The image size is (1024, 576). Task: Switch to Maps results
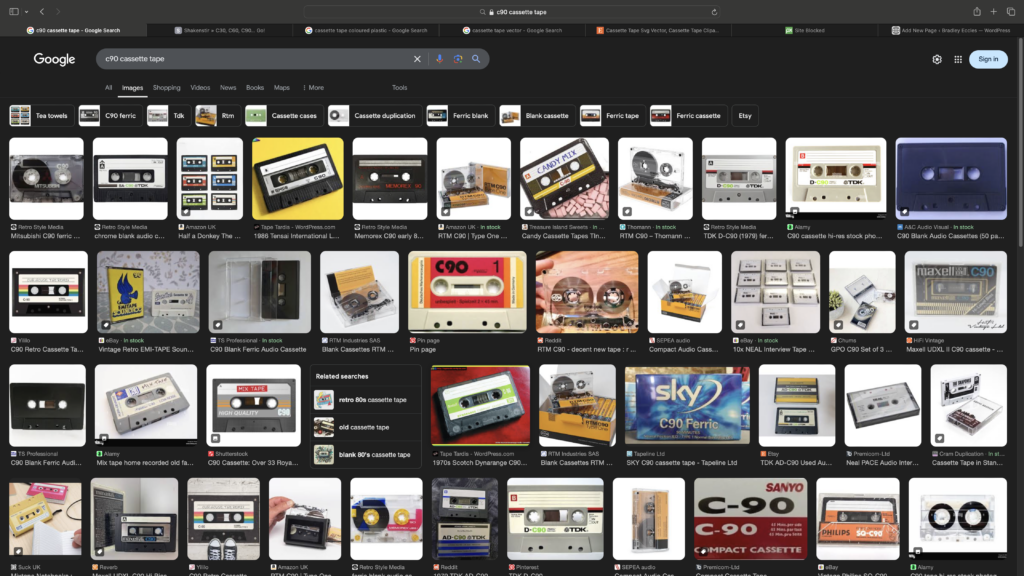[x=281, y=88]
